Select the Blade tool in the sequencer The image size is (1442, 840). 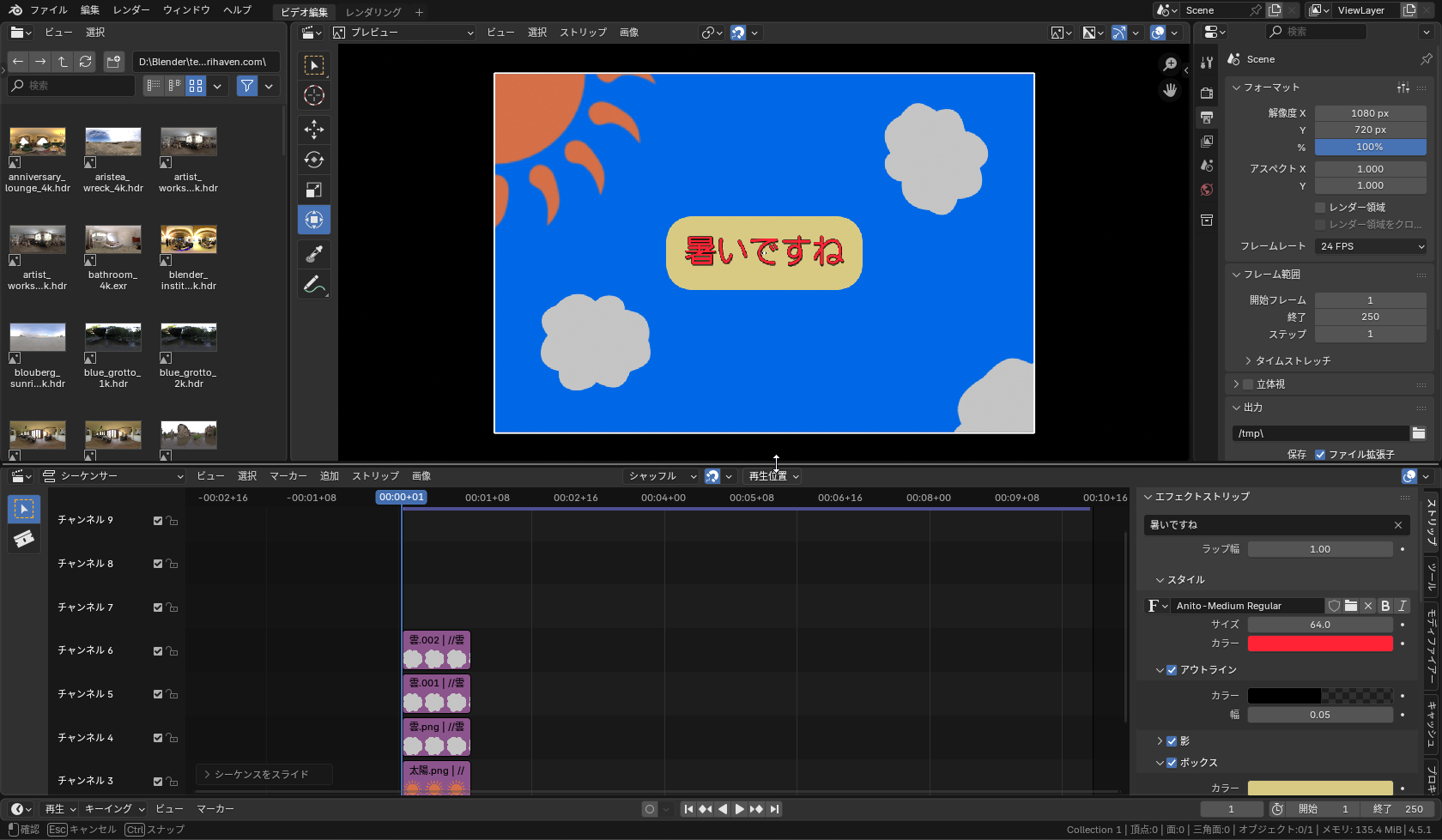pos(24,539)
